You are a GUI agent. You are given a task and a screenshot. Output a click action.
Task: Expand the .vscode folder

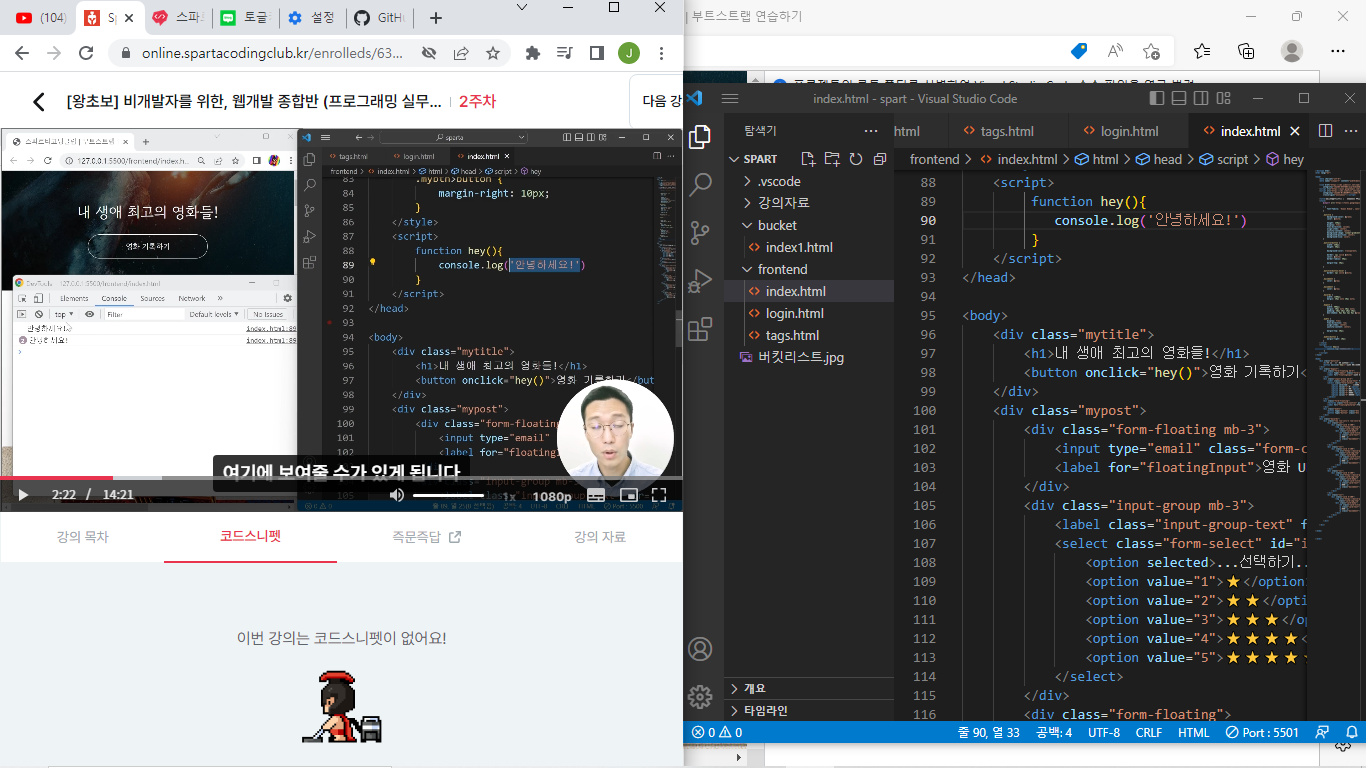[x=780, y=181]
